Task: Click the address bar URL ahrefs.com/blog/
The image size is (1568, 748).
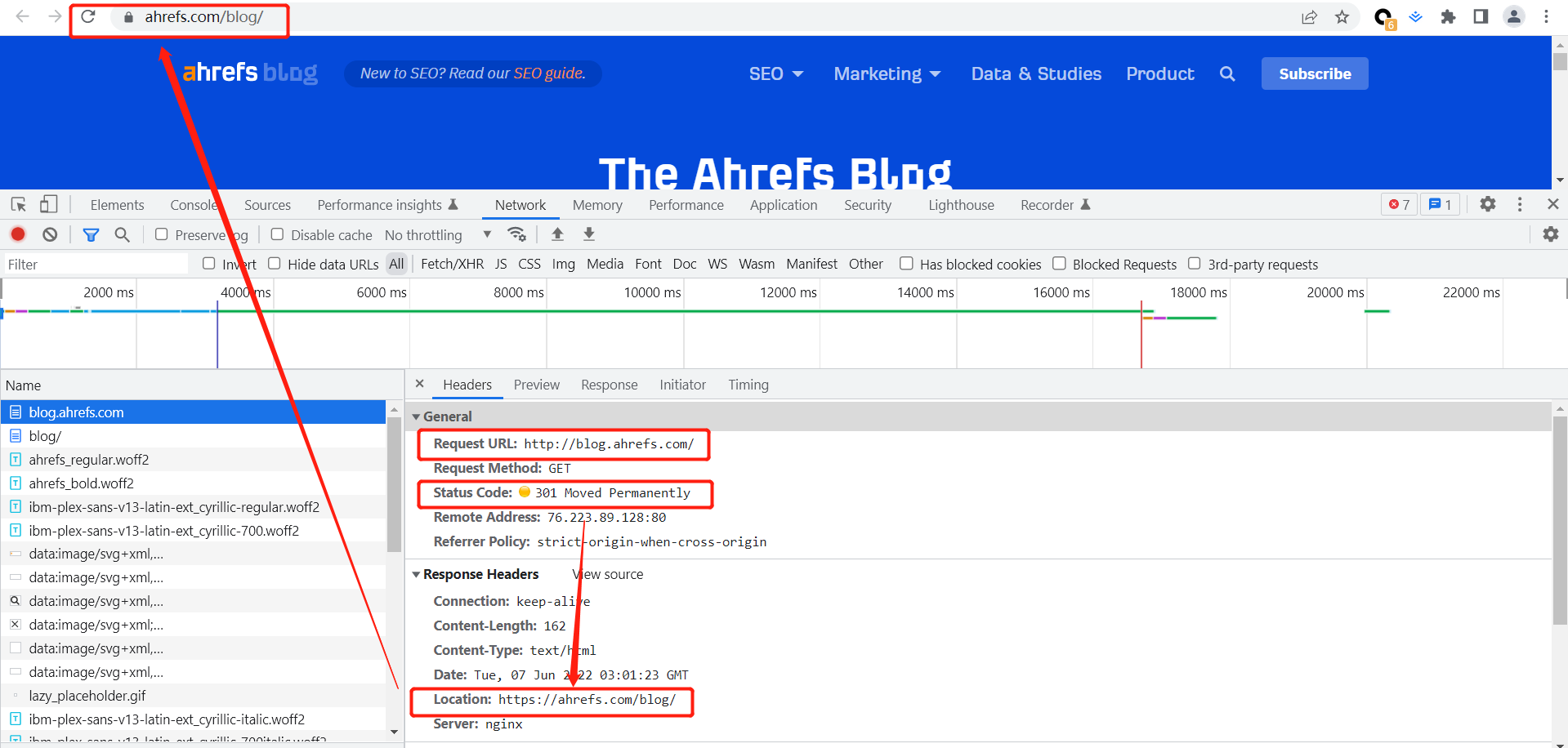Action: [204, 17]
